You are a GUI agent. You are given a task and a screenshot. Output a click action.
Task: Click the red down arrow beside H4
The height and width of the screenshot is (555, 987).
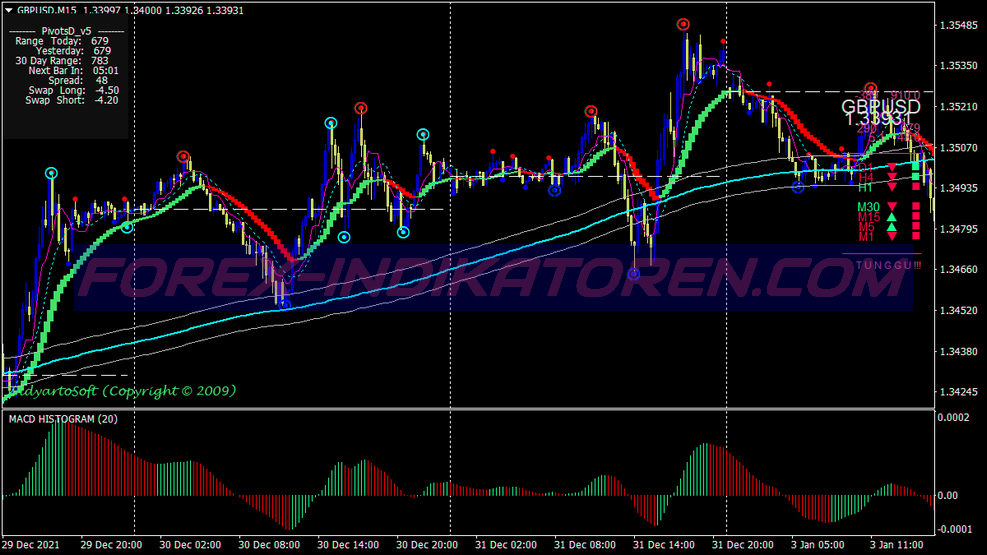(x=892, y=177)
